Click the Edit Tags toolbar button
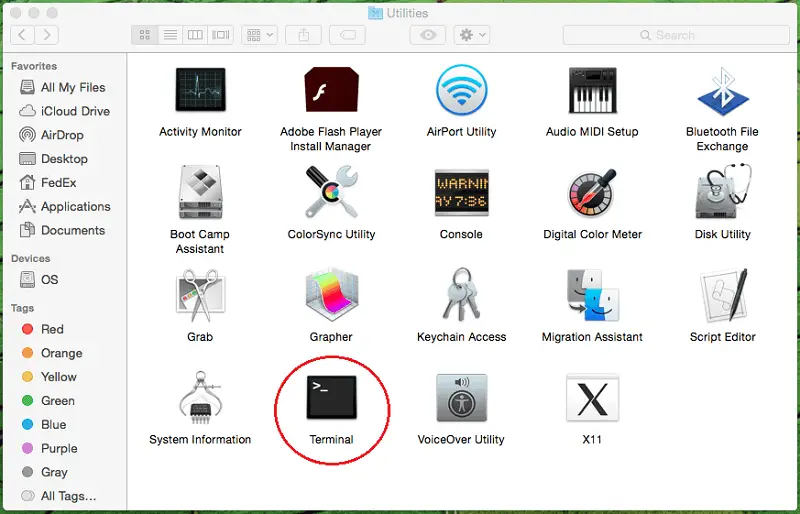The image size is (800, 514). coord(347,35)
